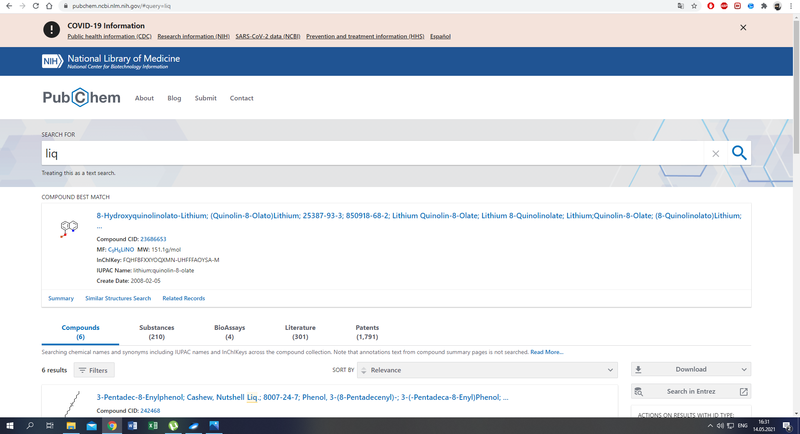Dismiss the COVID-19 information banner
This screenshot has width=800, height=434.
(743, 28)
